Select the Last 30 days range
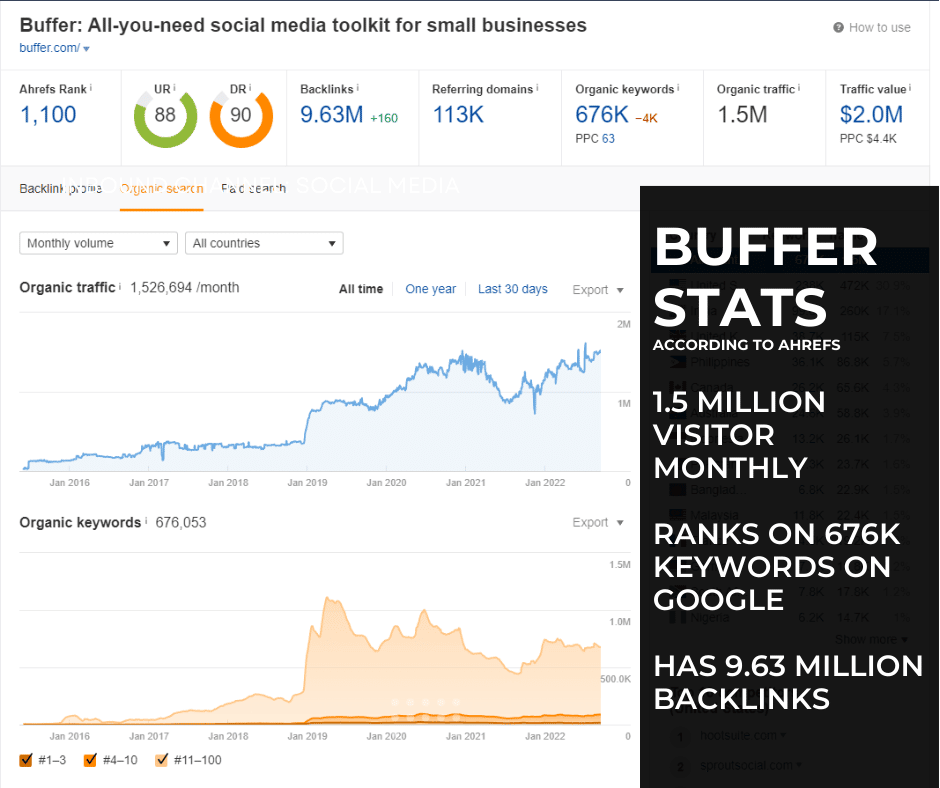 512,289
